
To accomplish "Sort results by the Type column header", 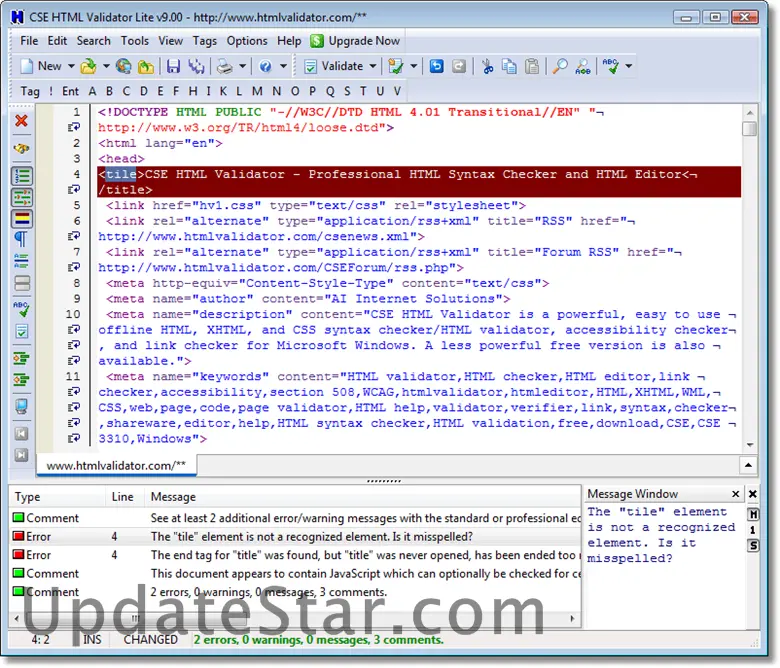I will point(57,497).
